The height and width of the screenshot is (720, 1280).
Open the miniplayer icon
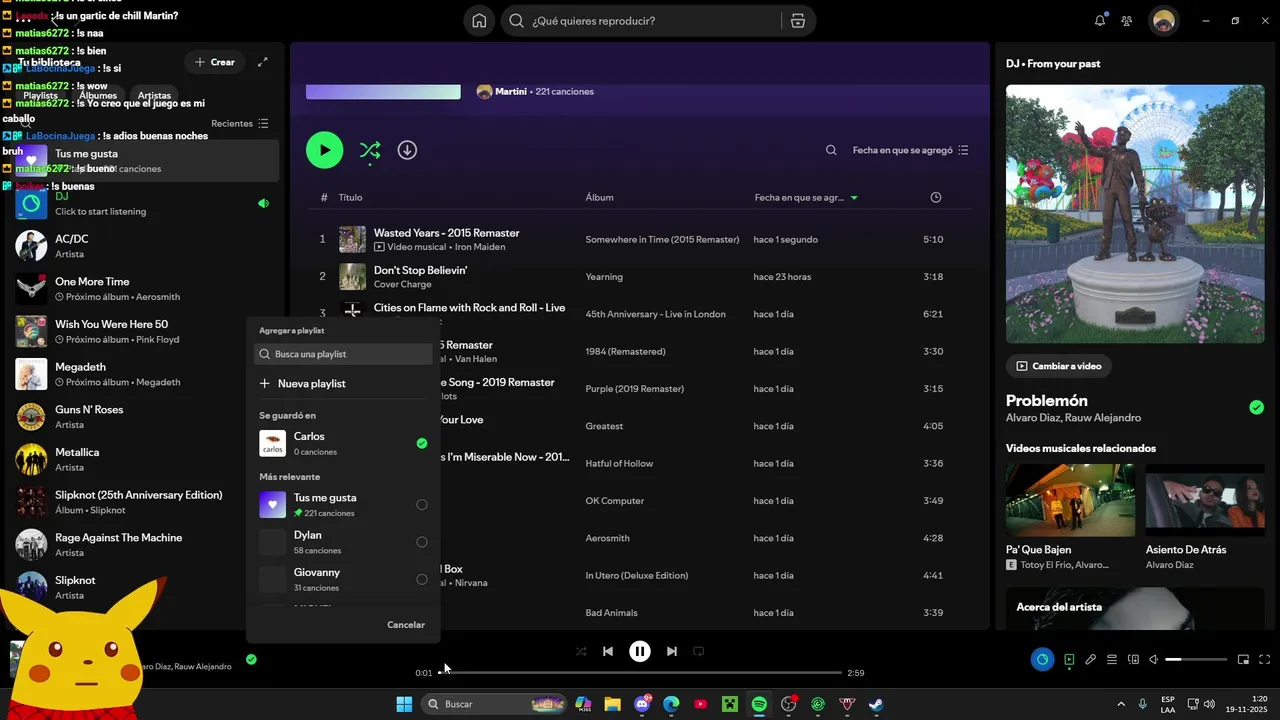coord(1244,660)
